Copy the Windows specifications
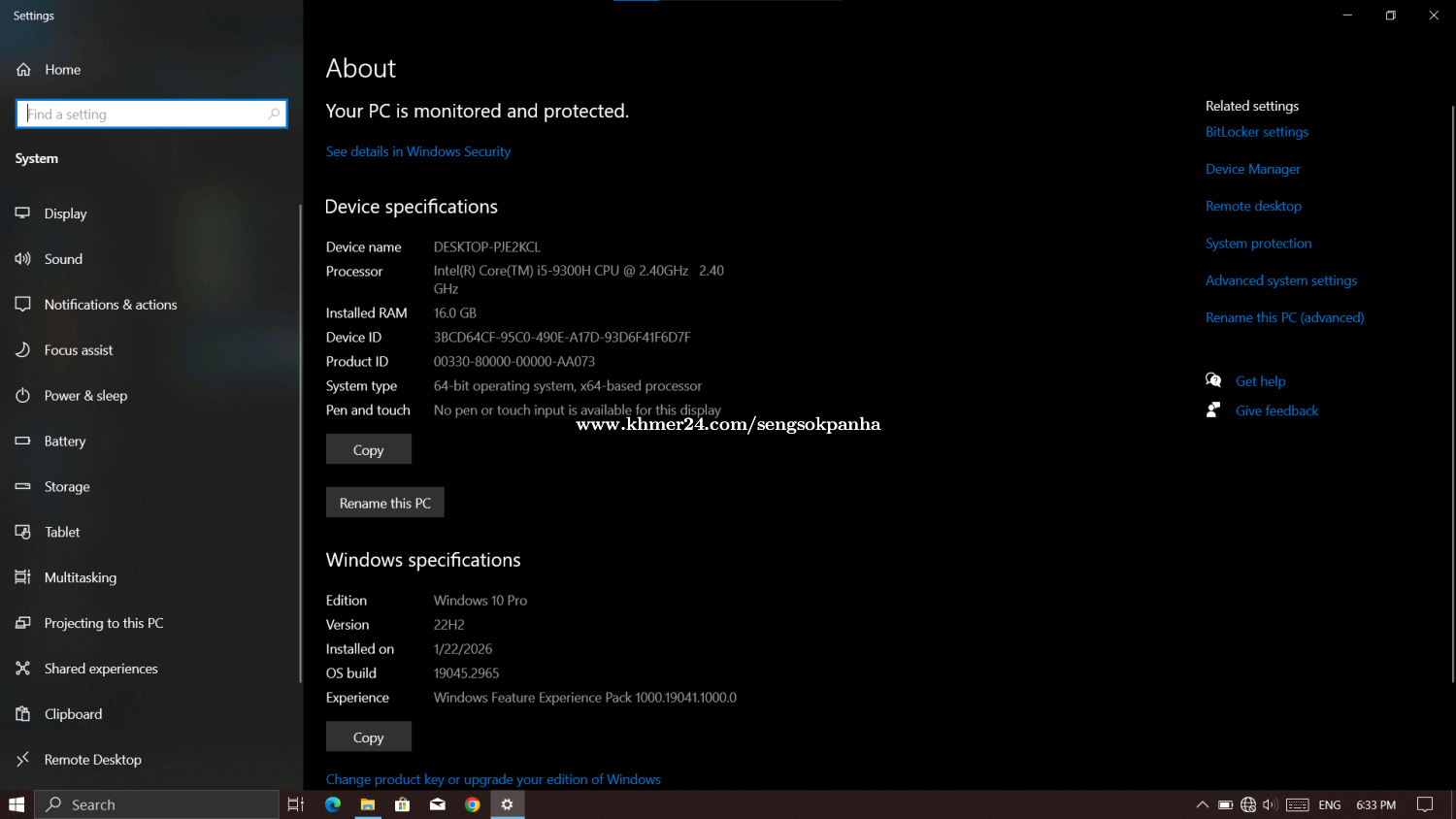The width and height of the screenshot is (1456, 819). (368, 737)
